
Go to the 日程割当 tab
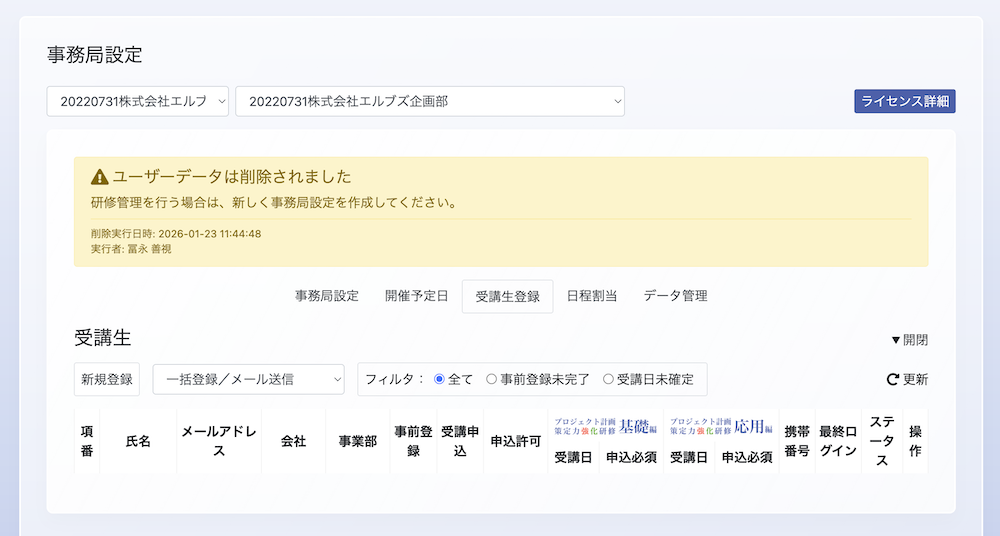pos(591,296)
